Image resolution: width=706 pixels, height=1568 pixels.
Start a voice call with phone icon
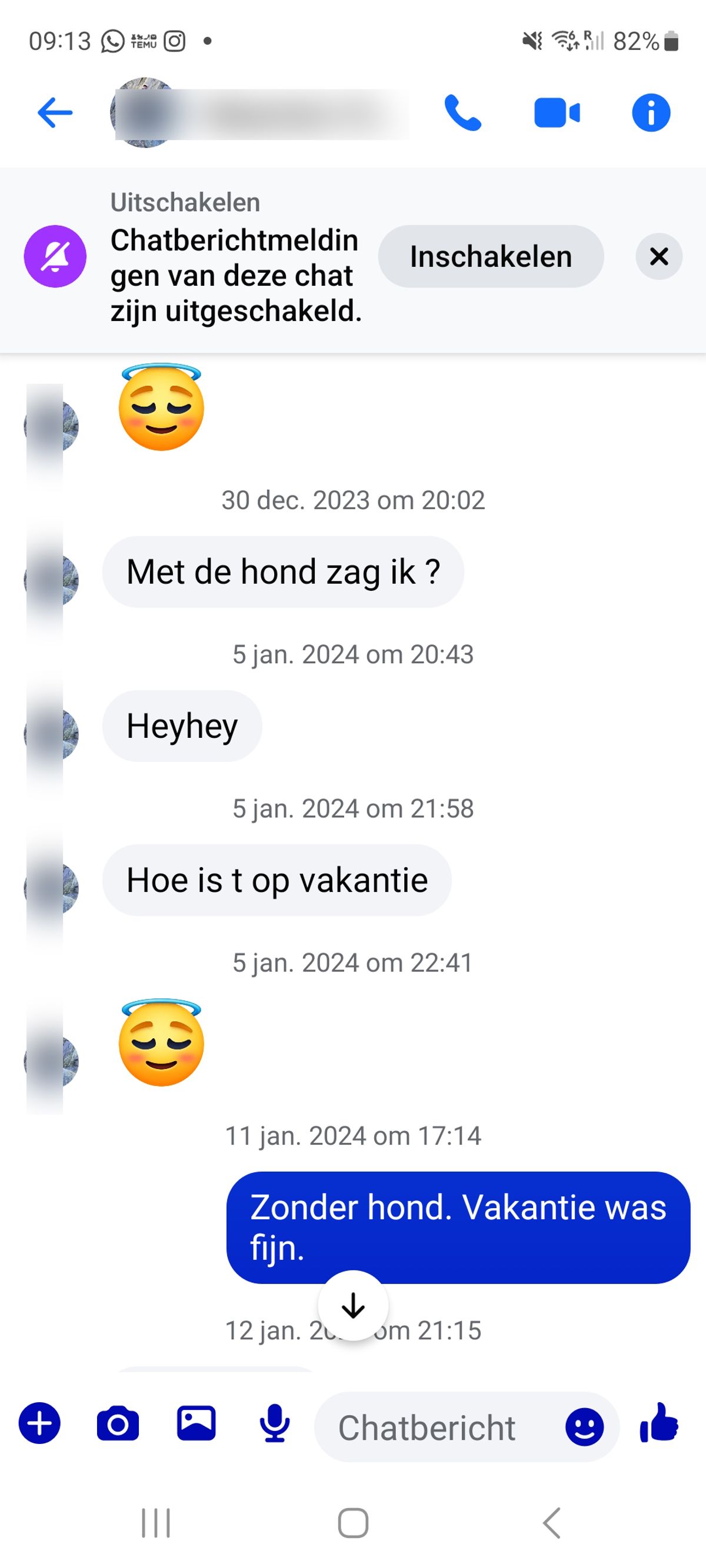tap(463, 113)
